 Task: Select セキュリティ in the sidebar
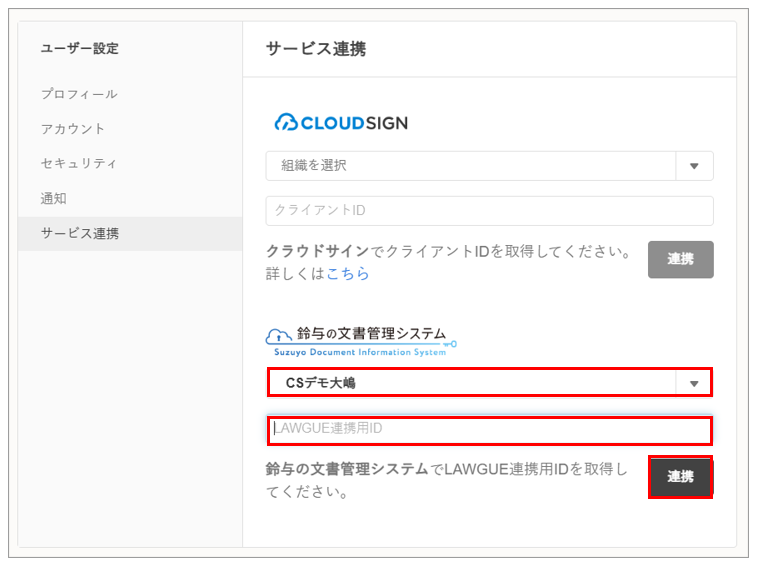[79, 164]
